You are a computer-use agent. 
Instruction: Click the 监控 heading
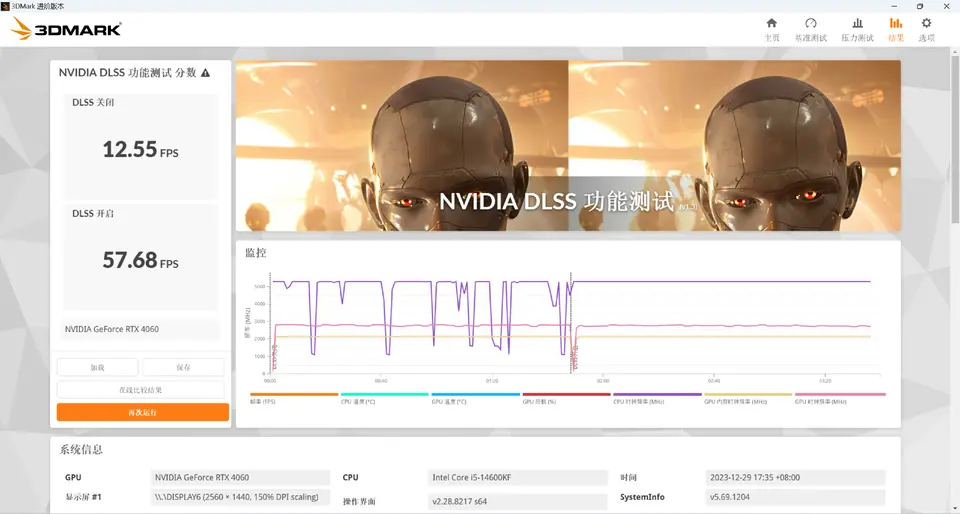pos(256,253)
